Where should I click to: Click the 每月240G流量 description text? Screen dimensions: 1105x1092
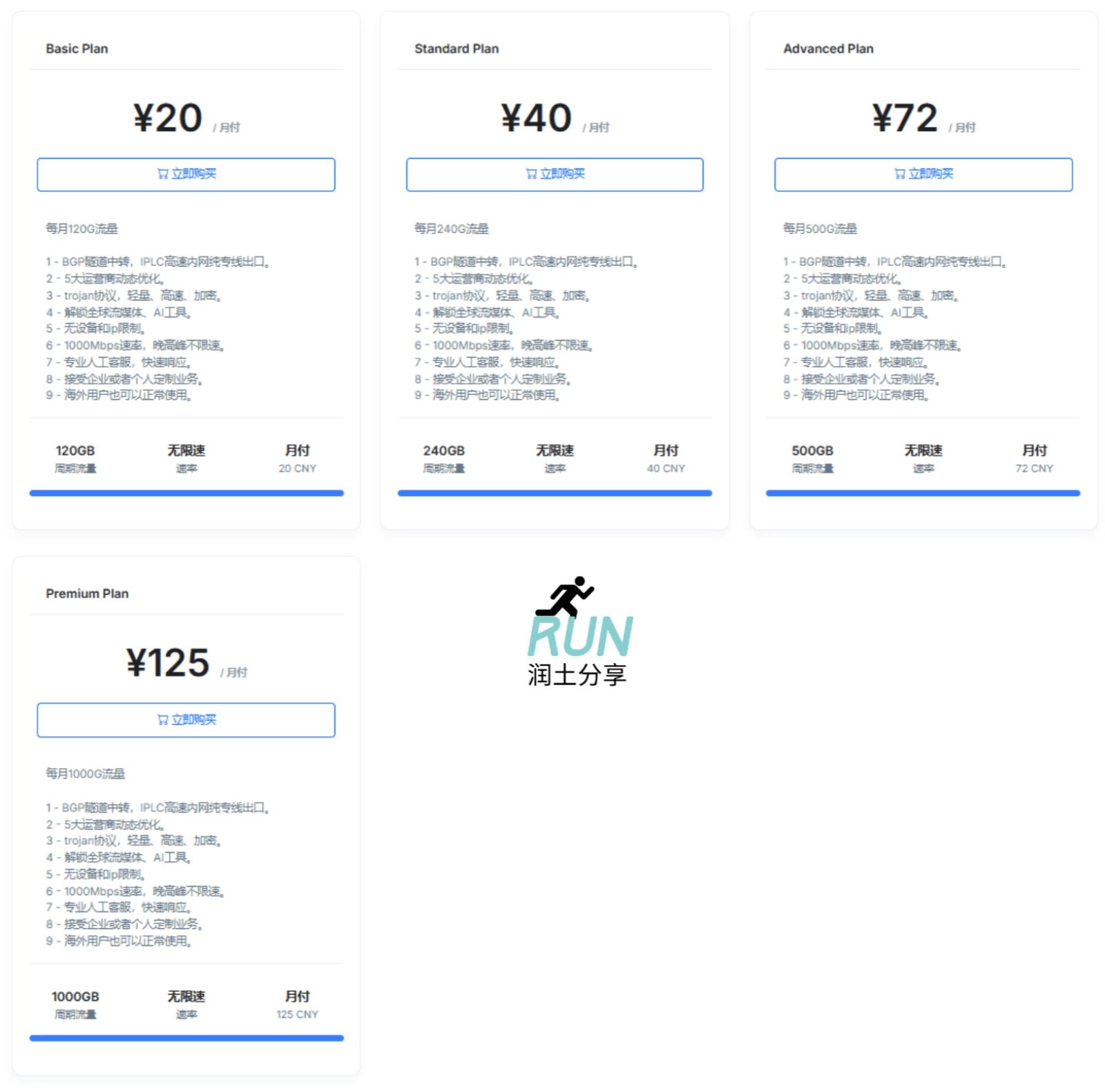tap(451, 229)
